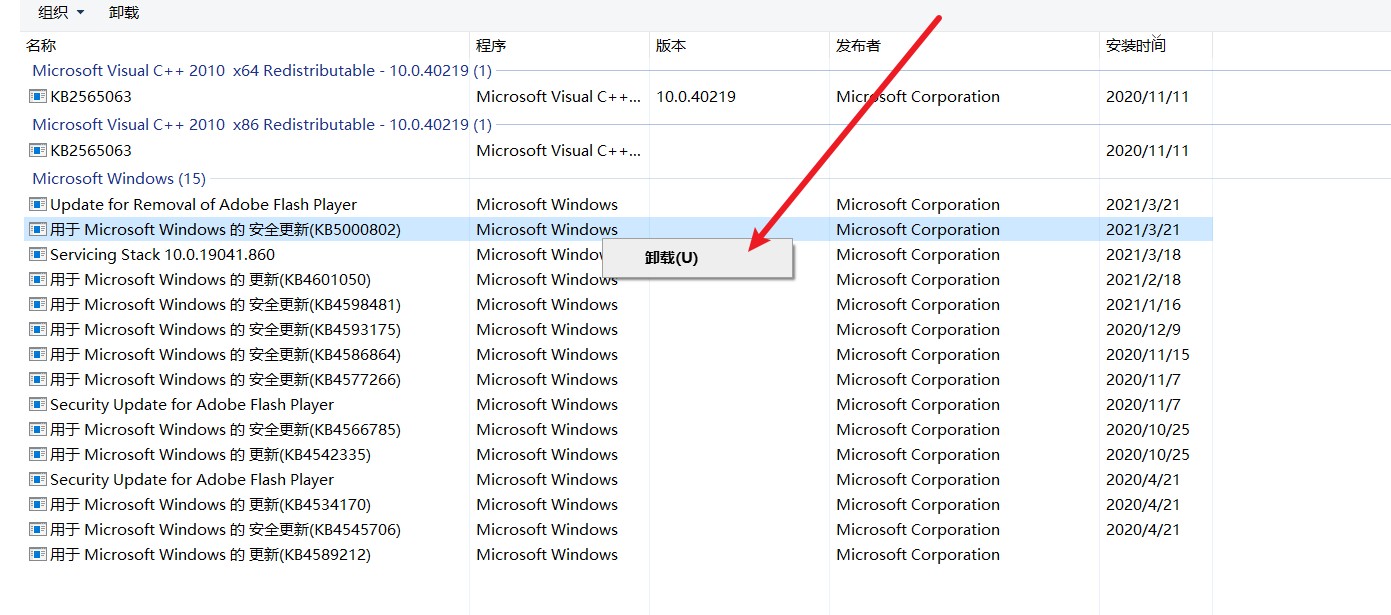This screenshot has height=615, width=1391.
Task: Sort the list by the 名称 column header
Action: click(x=41, y=45)
